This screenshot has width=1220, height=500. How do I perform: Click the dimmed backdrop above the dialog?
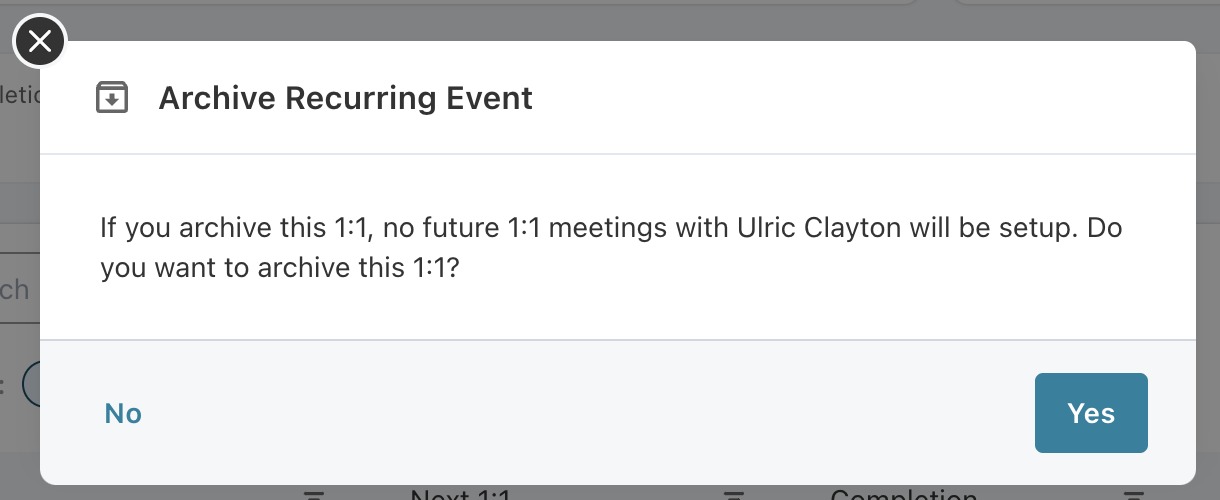[600, 20]
